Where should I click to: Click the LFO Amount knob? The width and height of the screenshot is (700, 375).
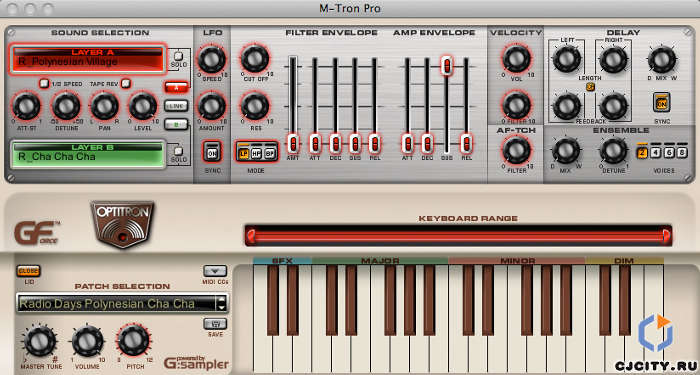pos(212,106)
